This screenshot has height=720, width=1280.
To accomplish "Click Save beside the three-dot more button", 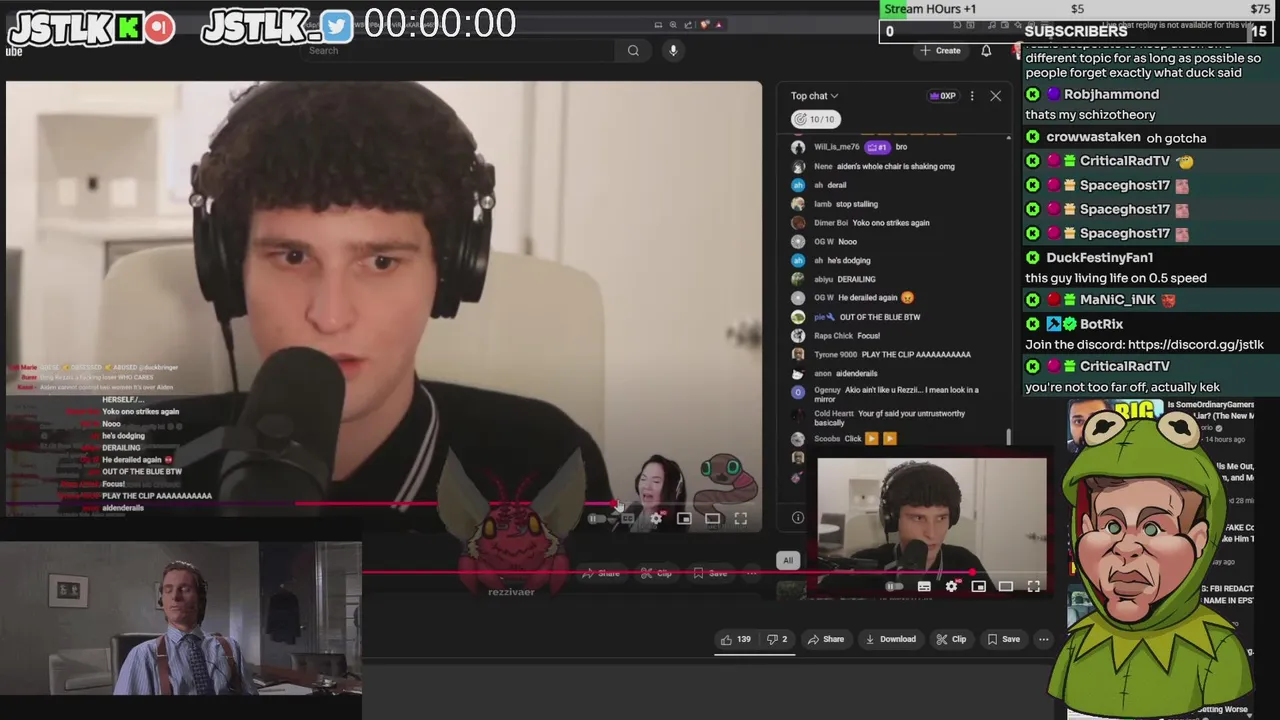I will pyautogui.click(x=1003, y=639).
